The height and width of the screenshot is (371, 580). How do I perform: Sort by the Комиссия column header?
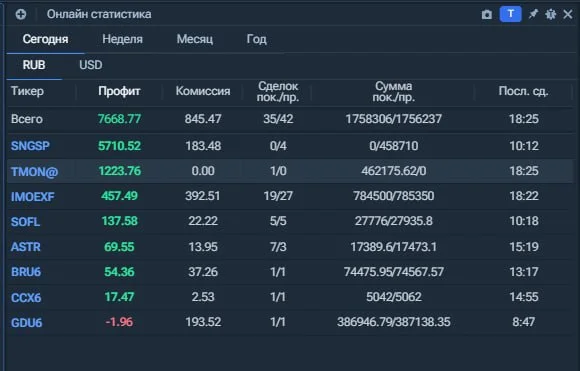tap(203, 91)
